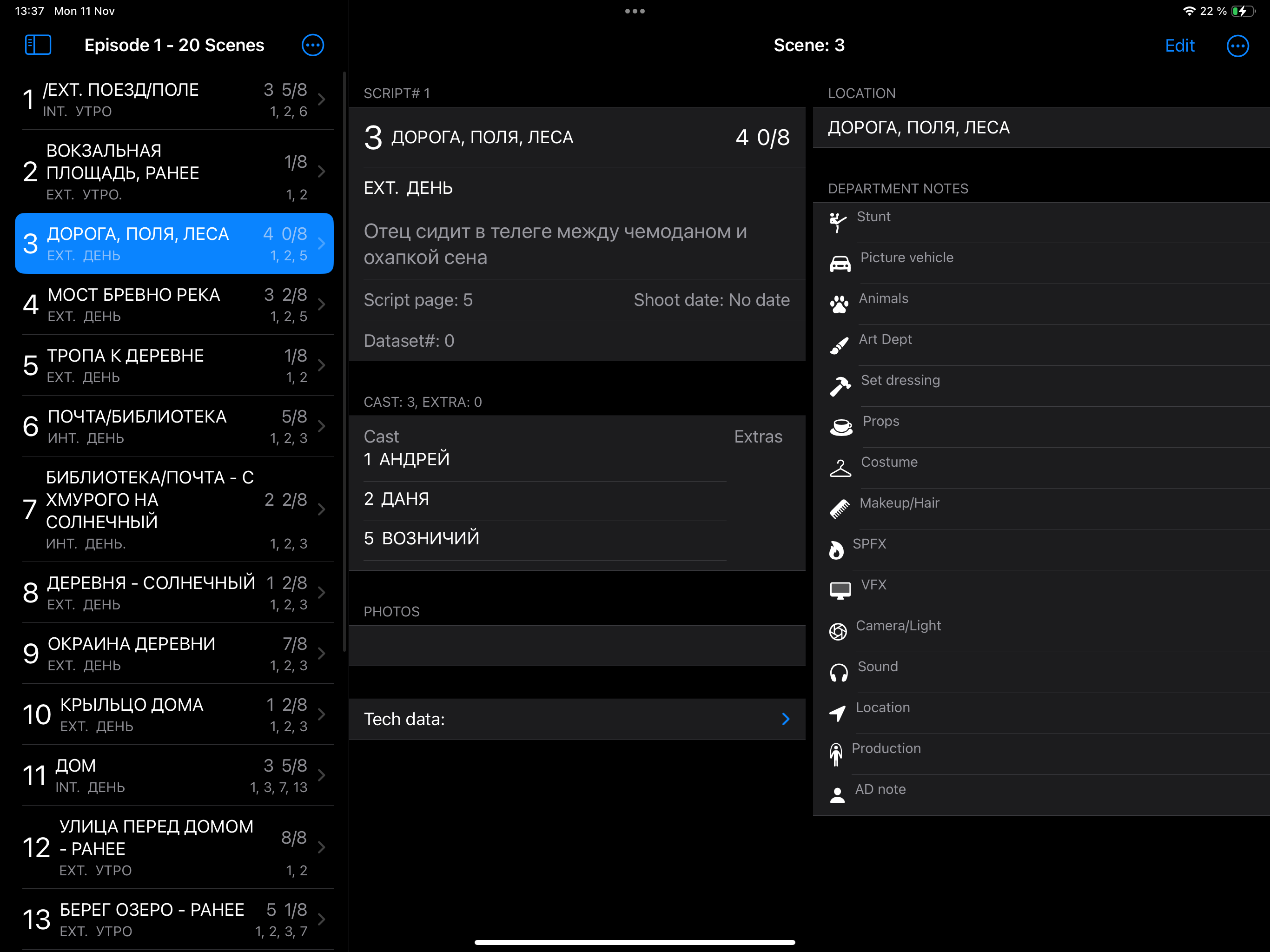Open scene 11 ДОМ chevron
The height and width of the screenshot is (952, 1270).
322,775
